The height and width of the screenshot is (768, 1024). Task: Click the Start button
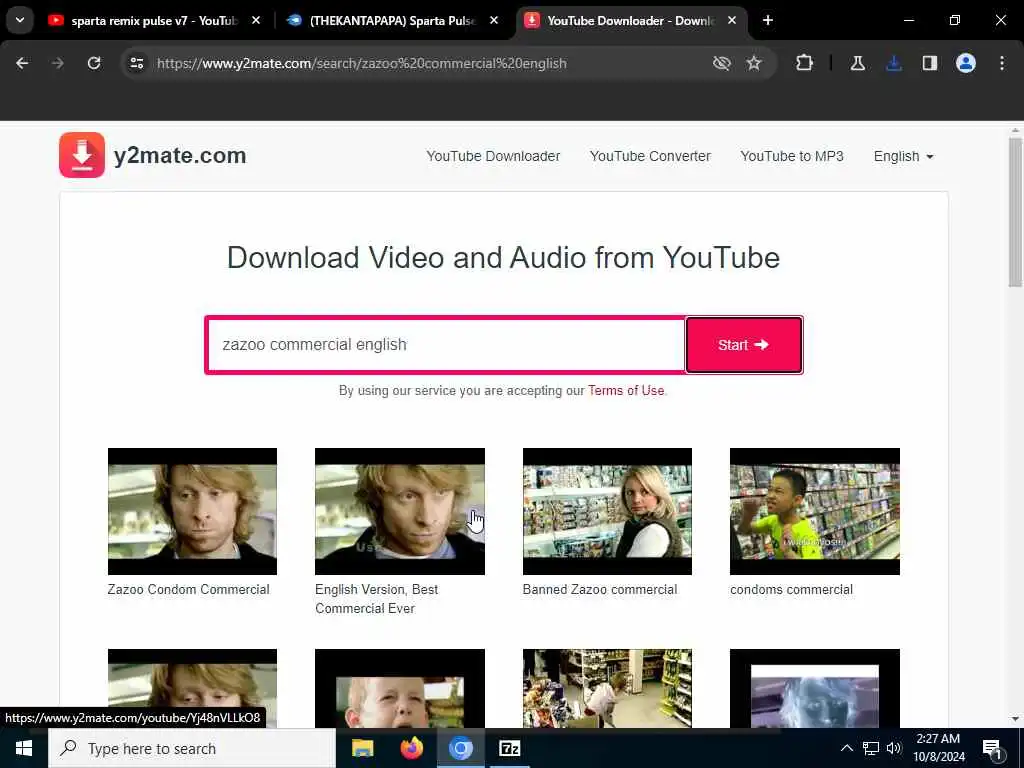(744, 345)
